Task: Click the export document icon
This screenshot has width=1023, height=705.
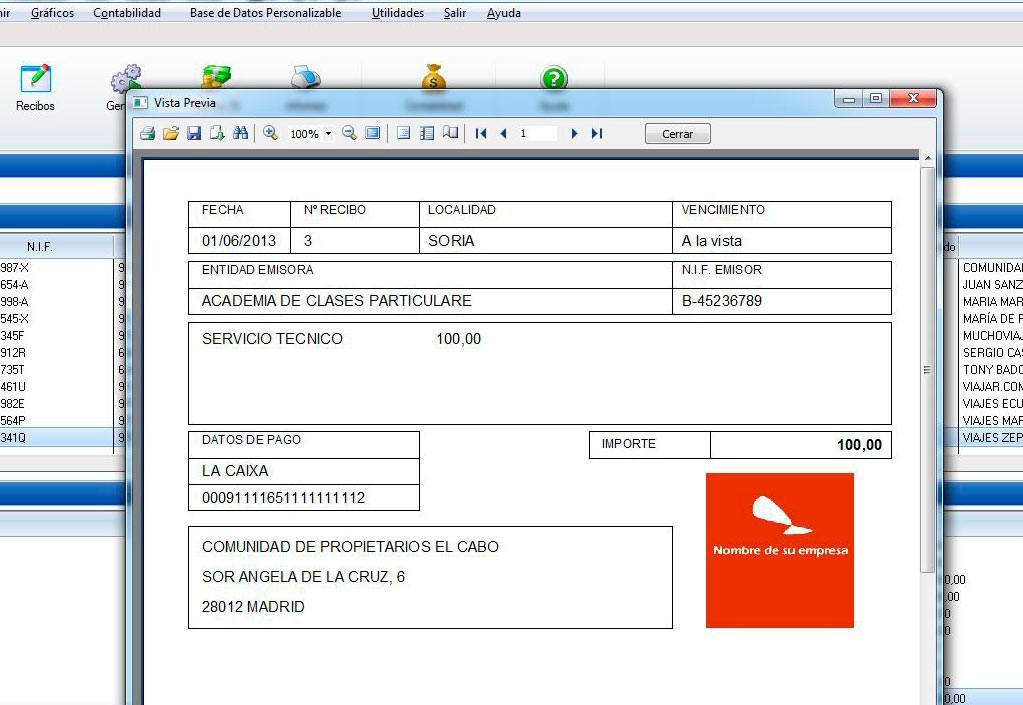Action: [x=217, y=133]
